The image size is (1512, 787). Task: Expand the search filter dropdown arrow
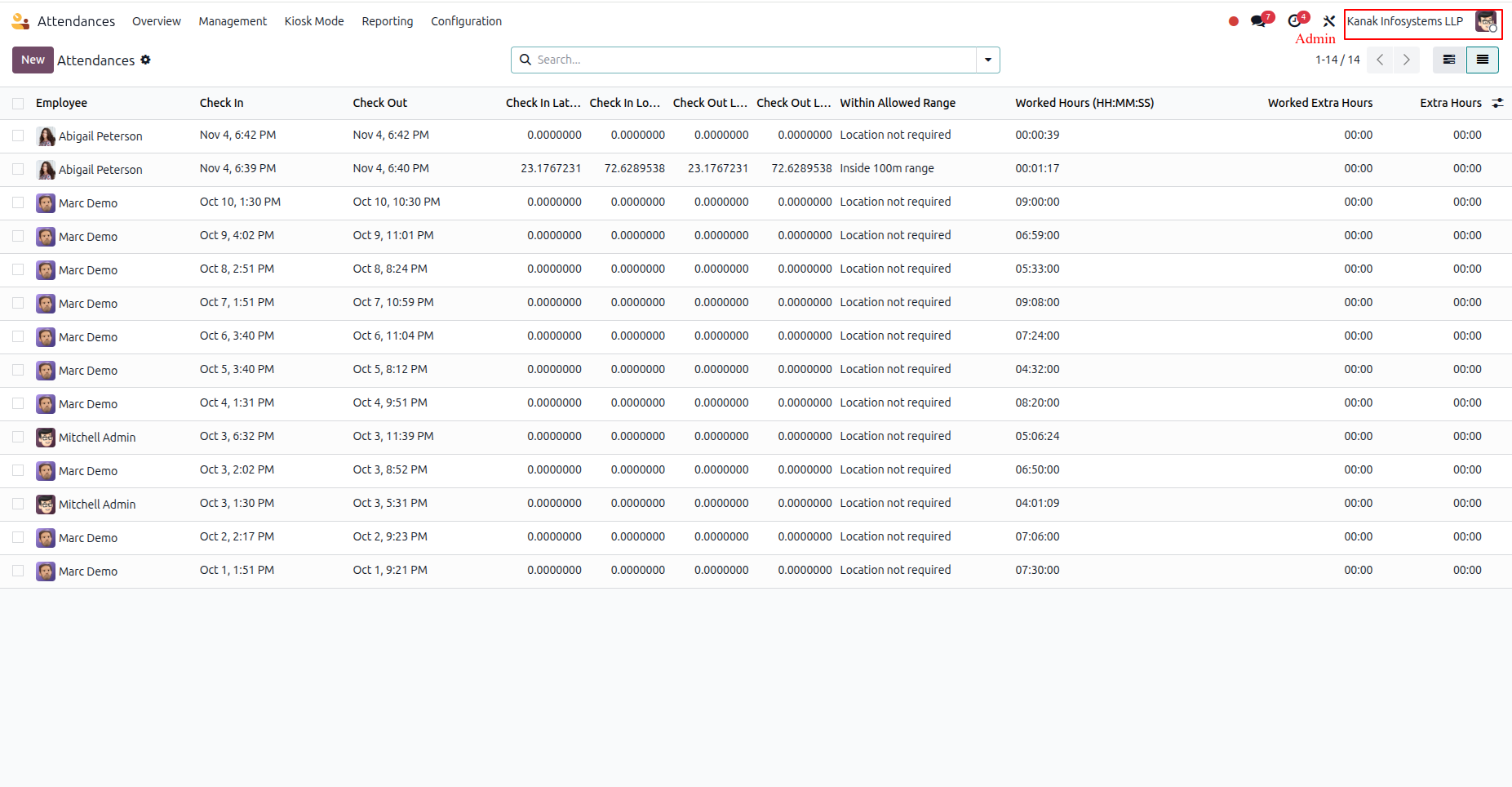point(988,60)
